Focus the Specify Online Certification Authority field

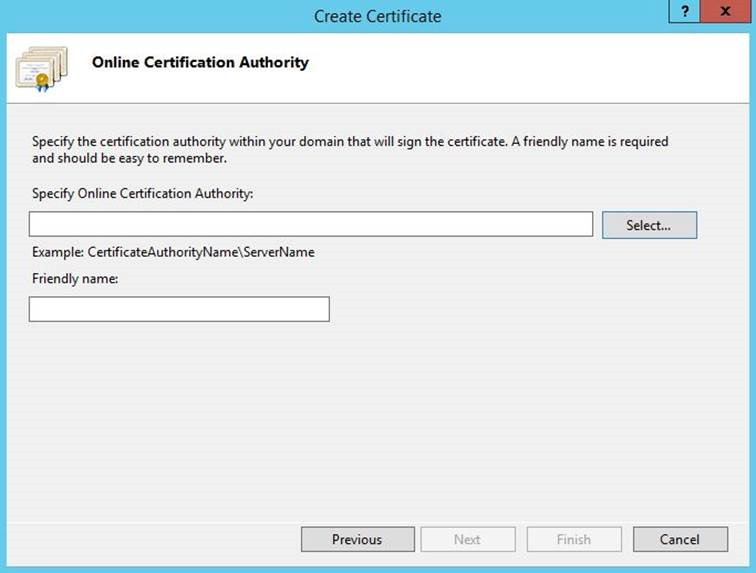311,224
